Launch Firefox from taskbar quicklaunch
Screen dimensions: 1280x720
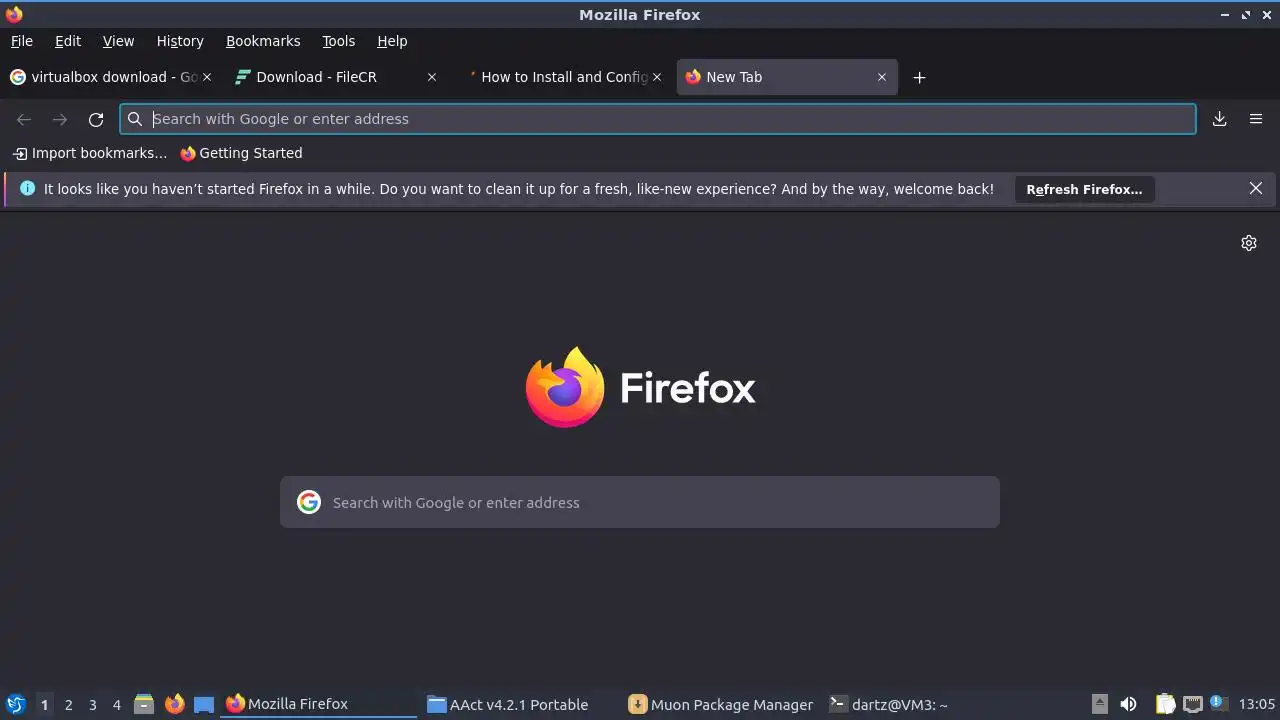[x=174, y=704]
